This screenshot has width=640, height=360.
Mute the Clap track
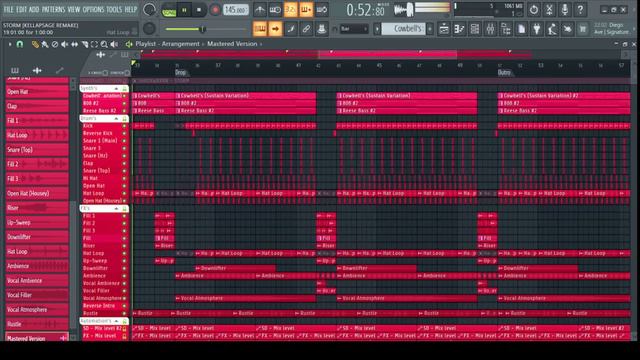pos(124,163)
